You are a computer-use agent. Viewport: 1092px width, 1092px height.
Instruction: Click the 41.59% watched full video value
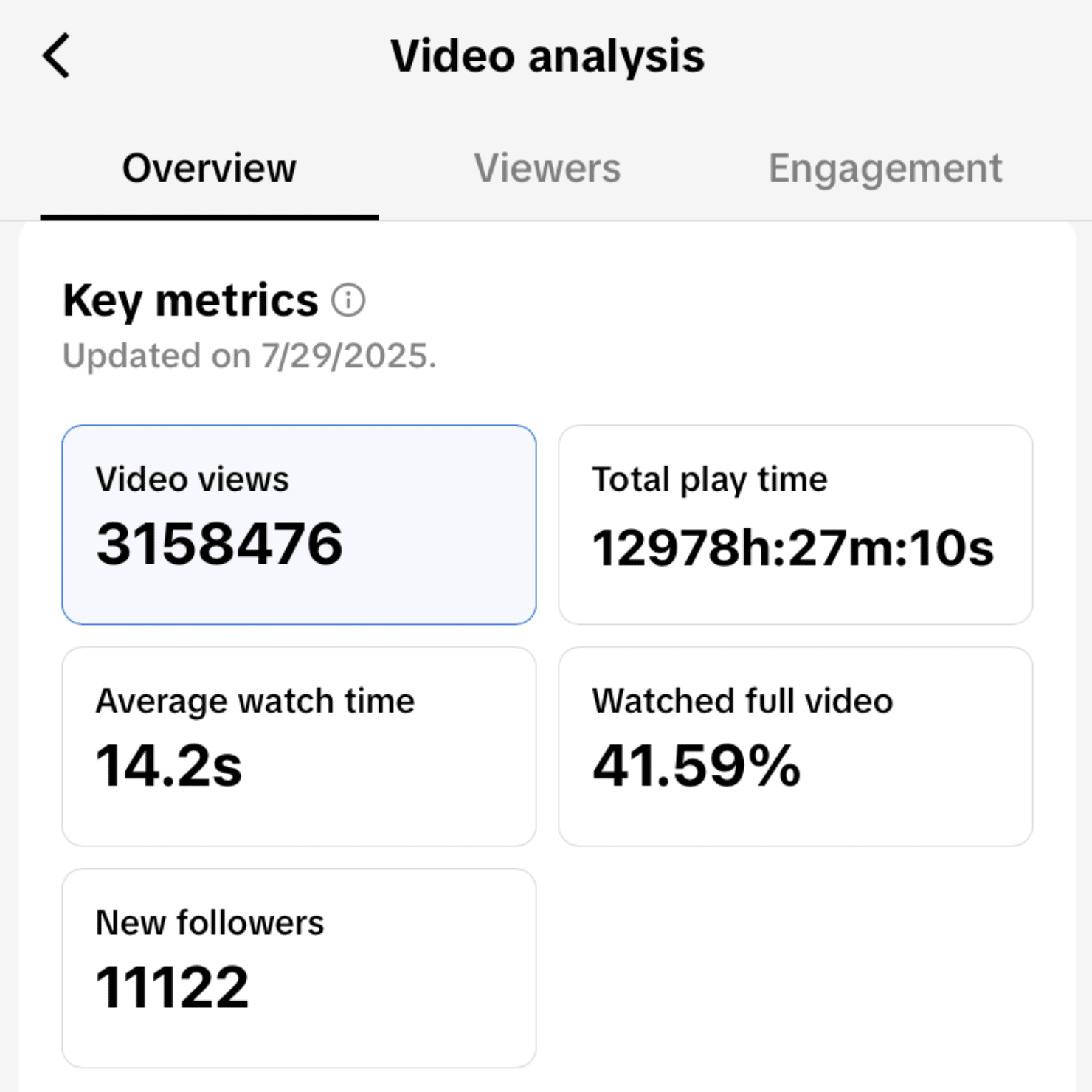point(696,767)
